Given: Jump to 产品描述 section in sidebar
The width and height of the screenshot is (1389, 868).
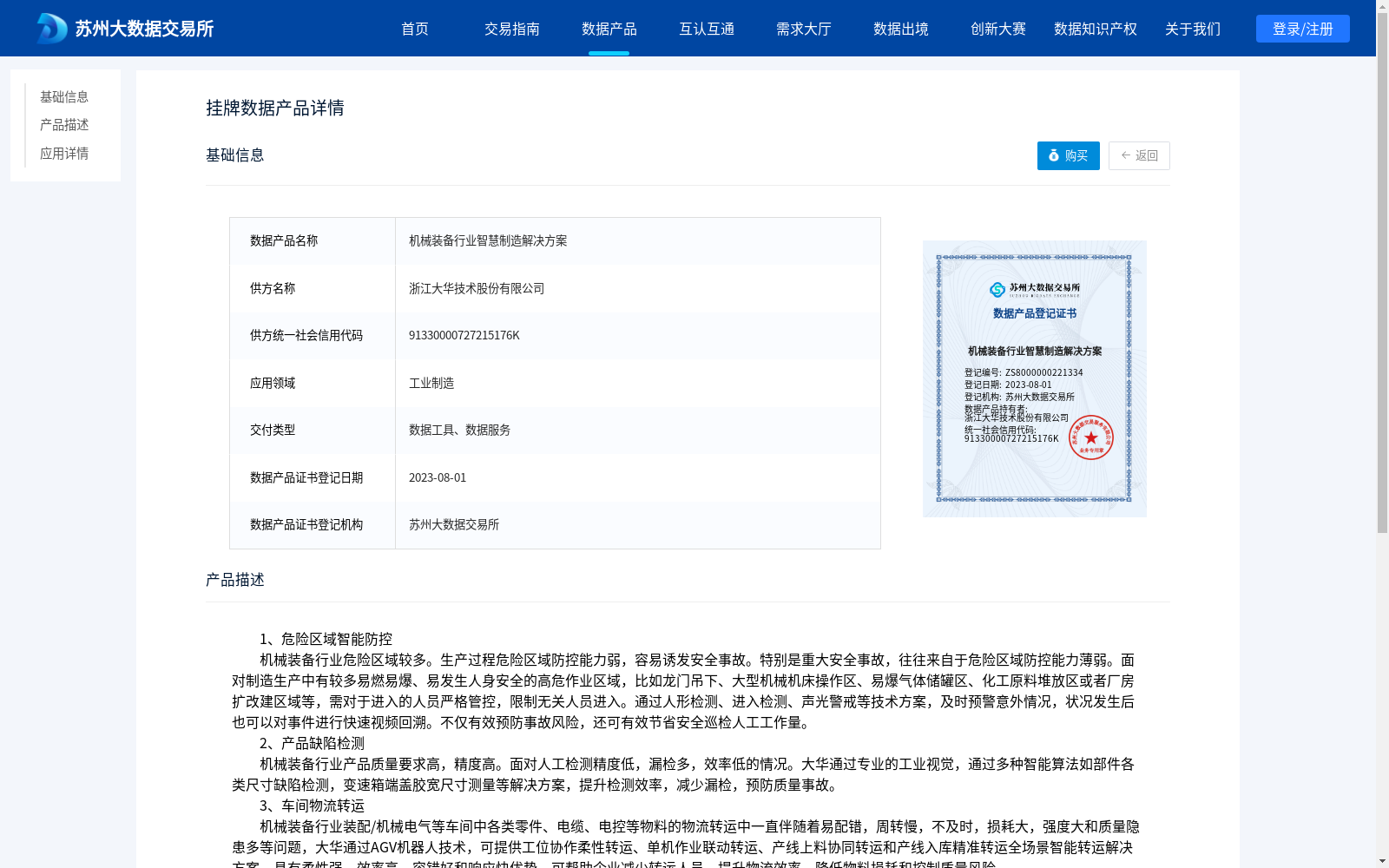Looking at the screenshot, I should [x=64, y=125].
